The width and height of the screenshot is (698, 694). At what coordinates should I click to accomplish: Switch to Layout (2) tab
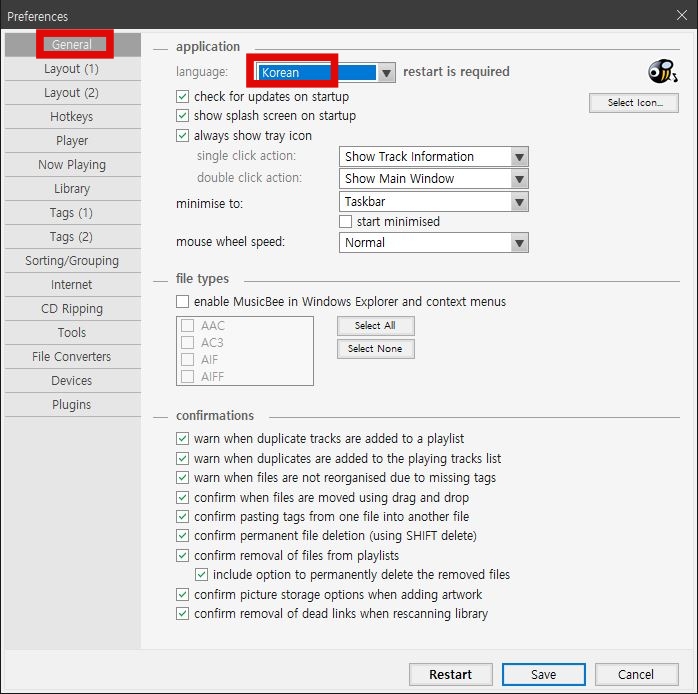click(x=73, y=93)
